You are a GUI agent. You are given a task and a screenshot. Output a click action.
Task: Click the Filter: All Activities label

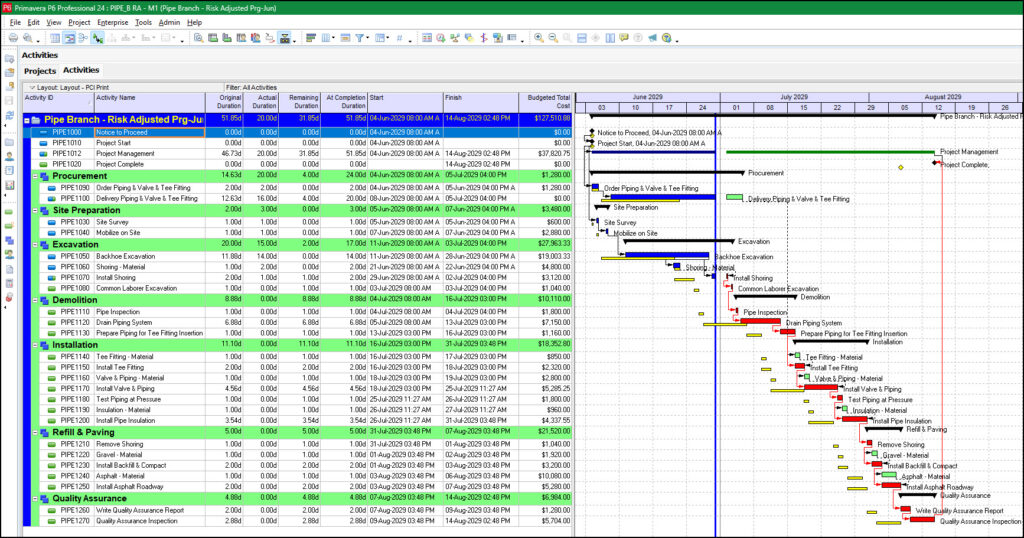[x=251, y=87]
